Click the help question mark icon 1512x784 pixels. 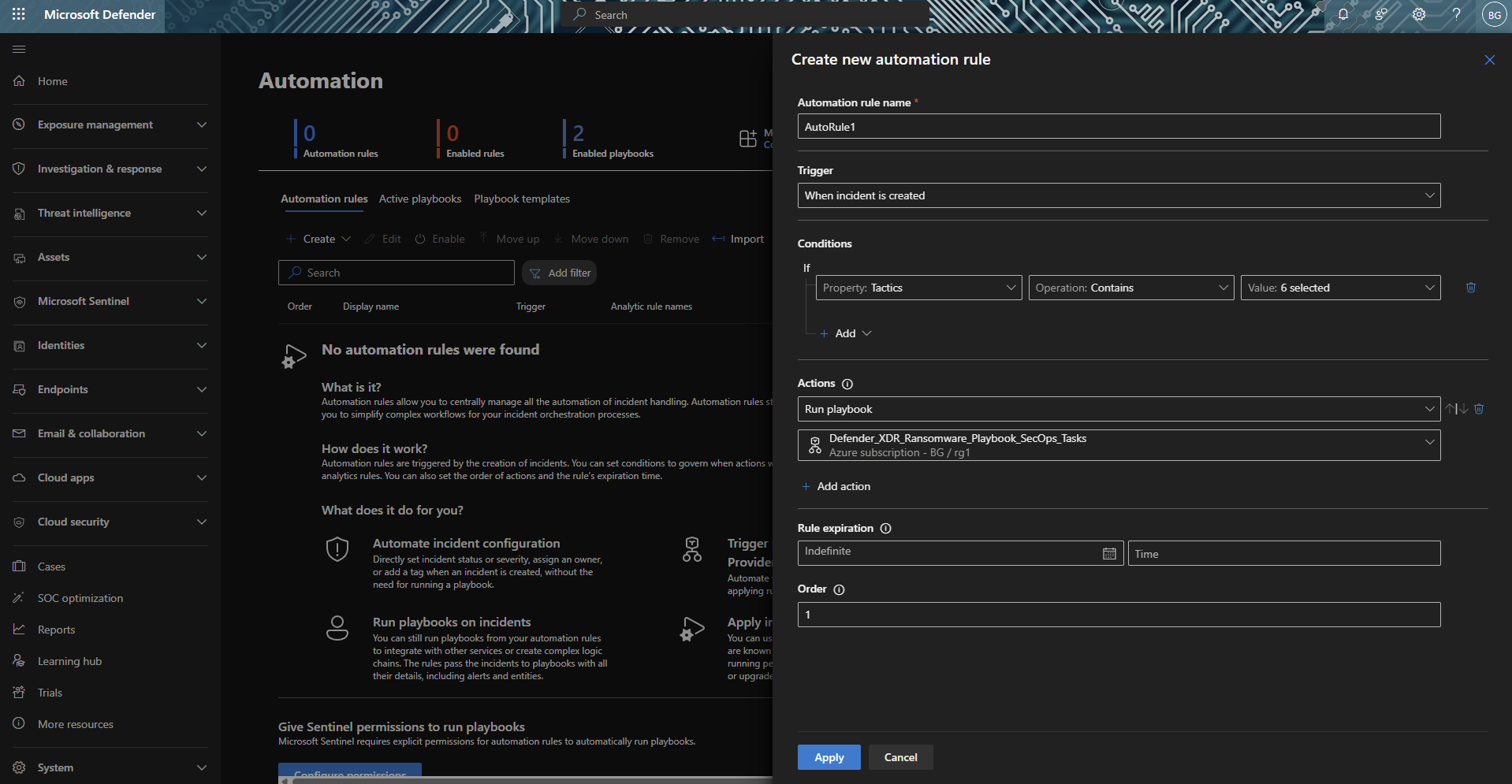[1456, 14]
